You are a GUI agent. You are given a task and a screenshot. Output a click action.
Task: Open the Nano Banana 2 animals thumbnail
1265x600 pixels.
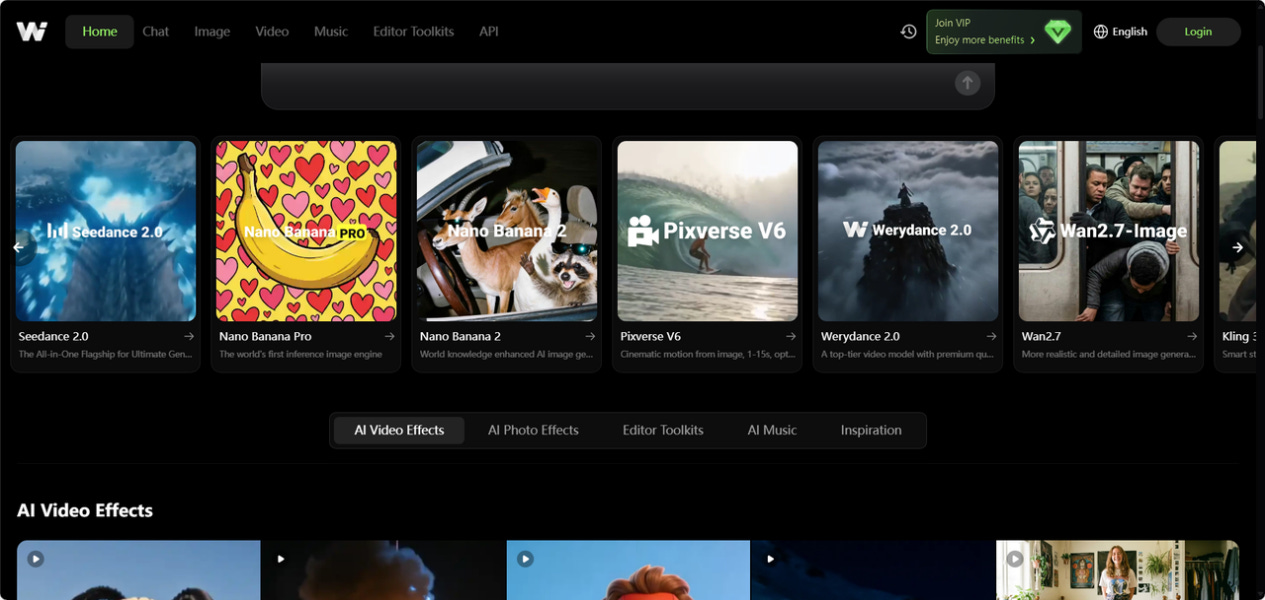coord(507,231)
